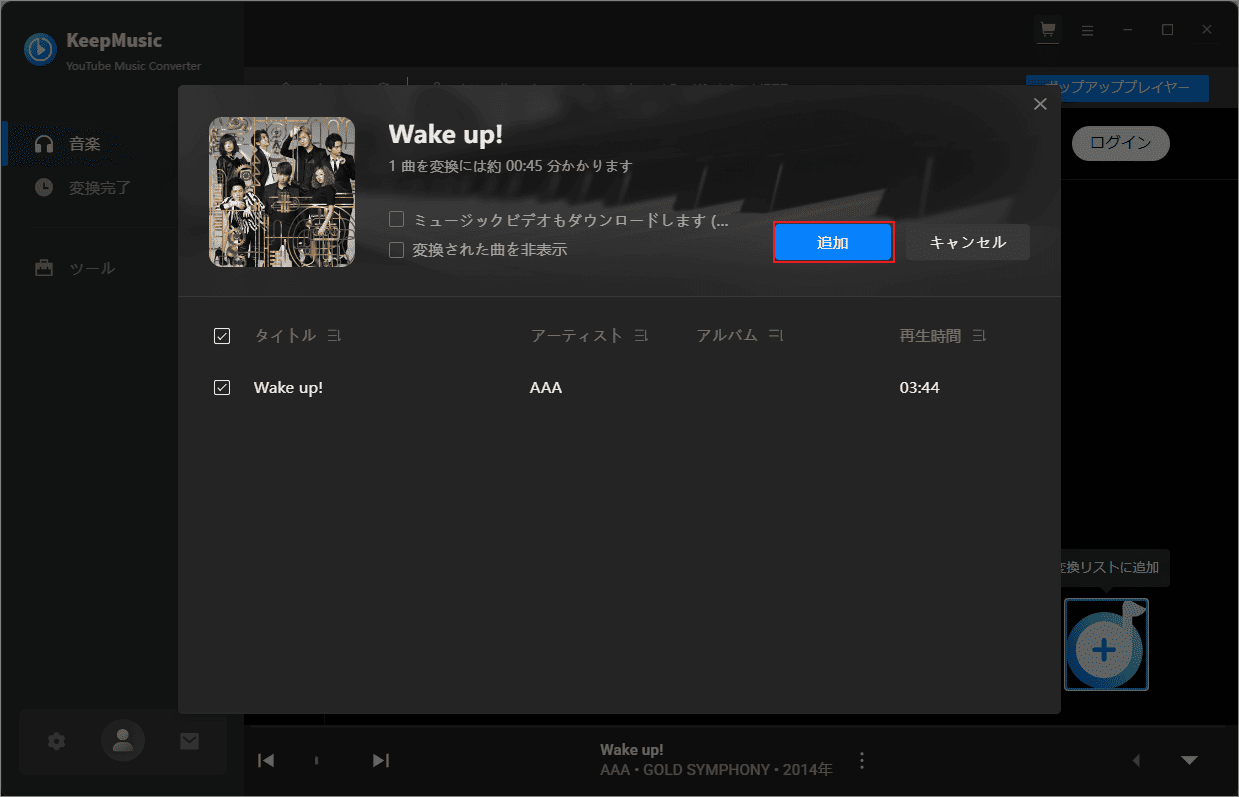1239x797 pixels.
Task: Click the キャンセル button
Action: click(x=967, y=243)
